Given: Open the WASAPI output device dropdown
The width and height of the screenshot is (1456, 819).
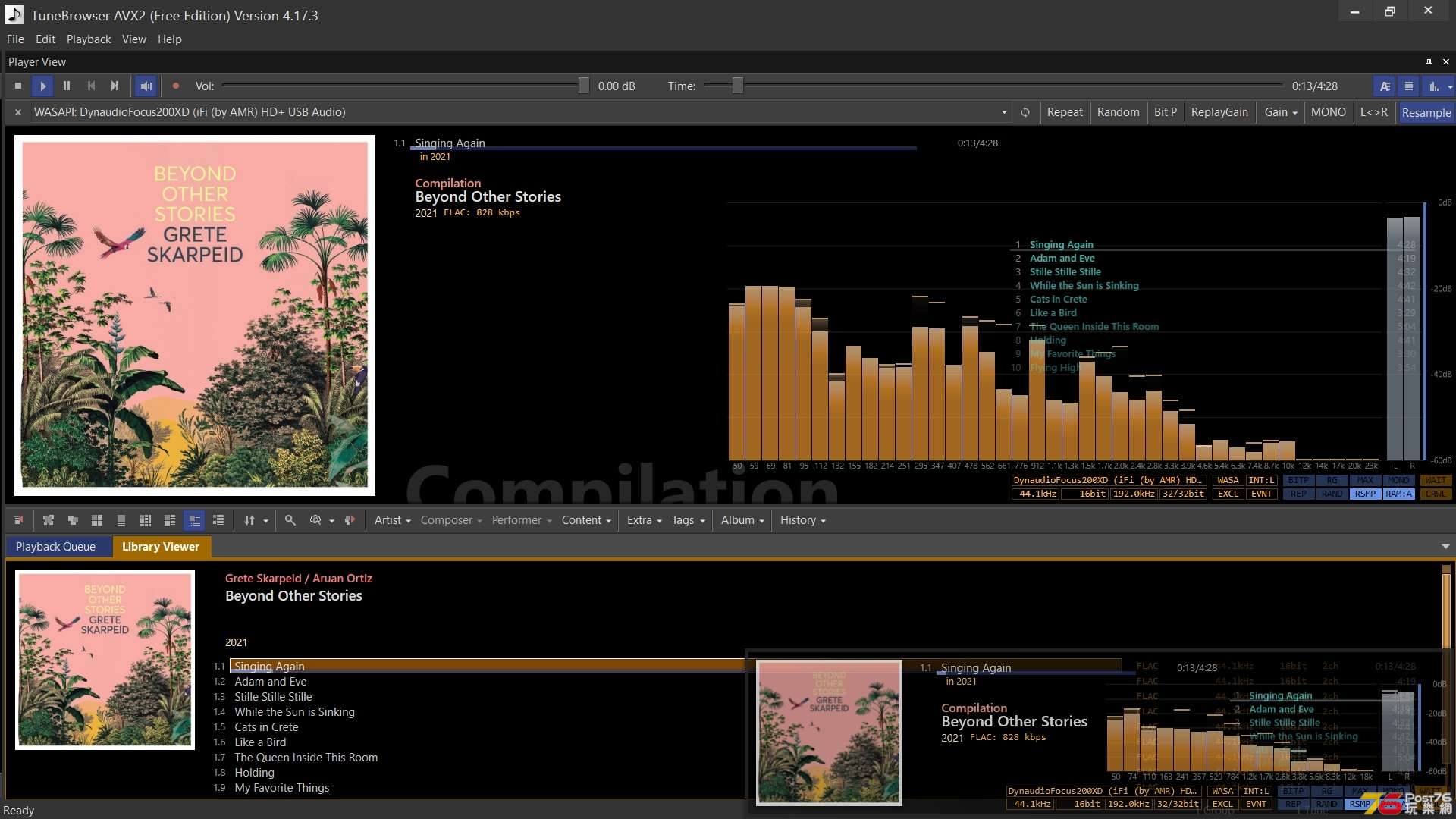Looking at the screenshot, I should click(x=1004, y=112).
